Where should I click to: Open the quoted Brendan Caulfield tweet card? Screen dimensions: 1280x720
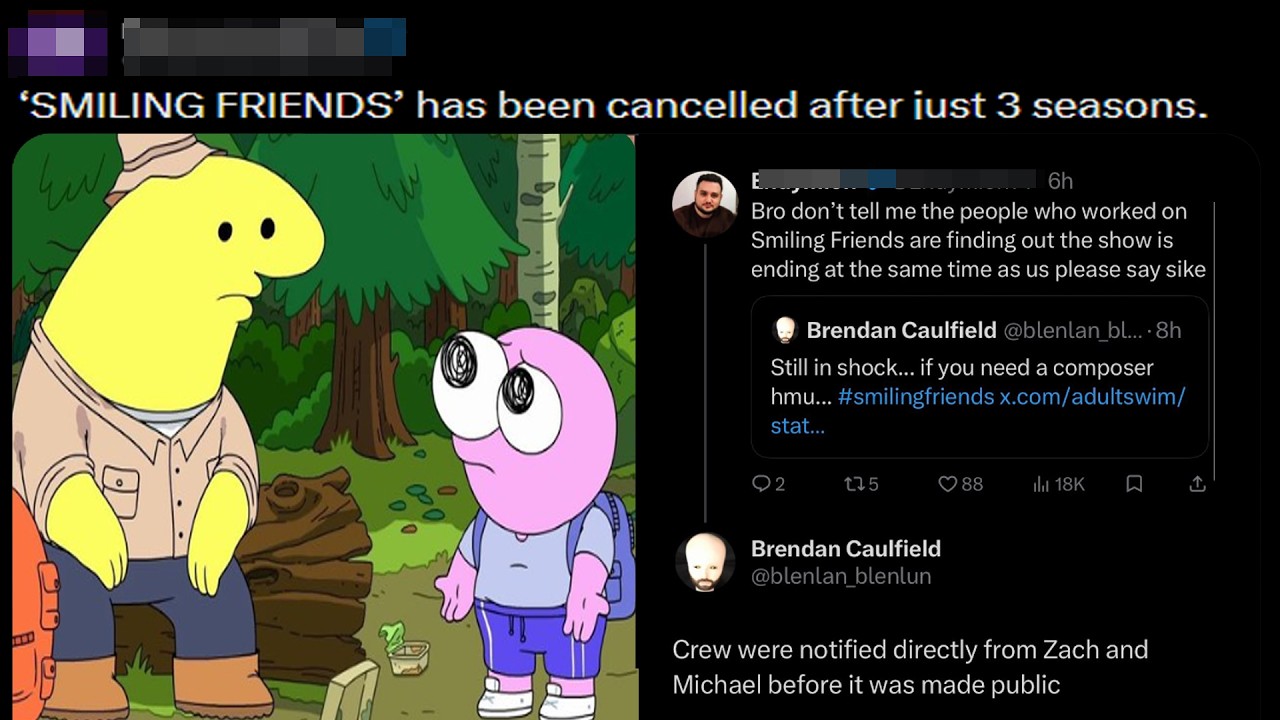tap(980, 377)
